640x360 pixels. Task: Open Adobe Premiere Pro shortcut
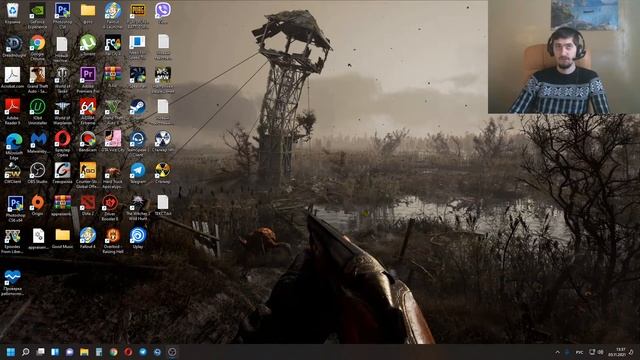88,78
